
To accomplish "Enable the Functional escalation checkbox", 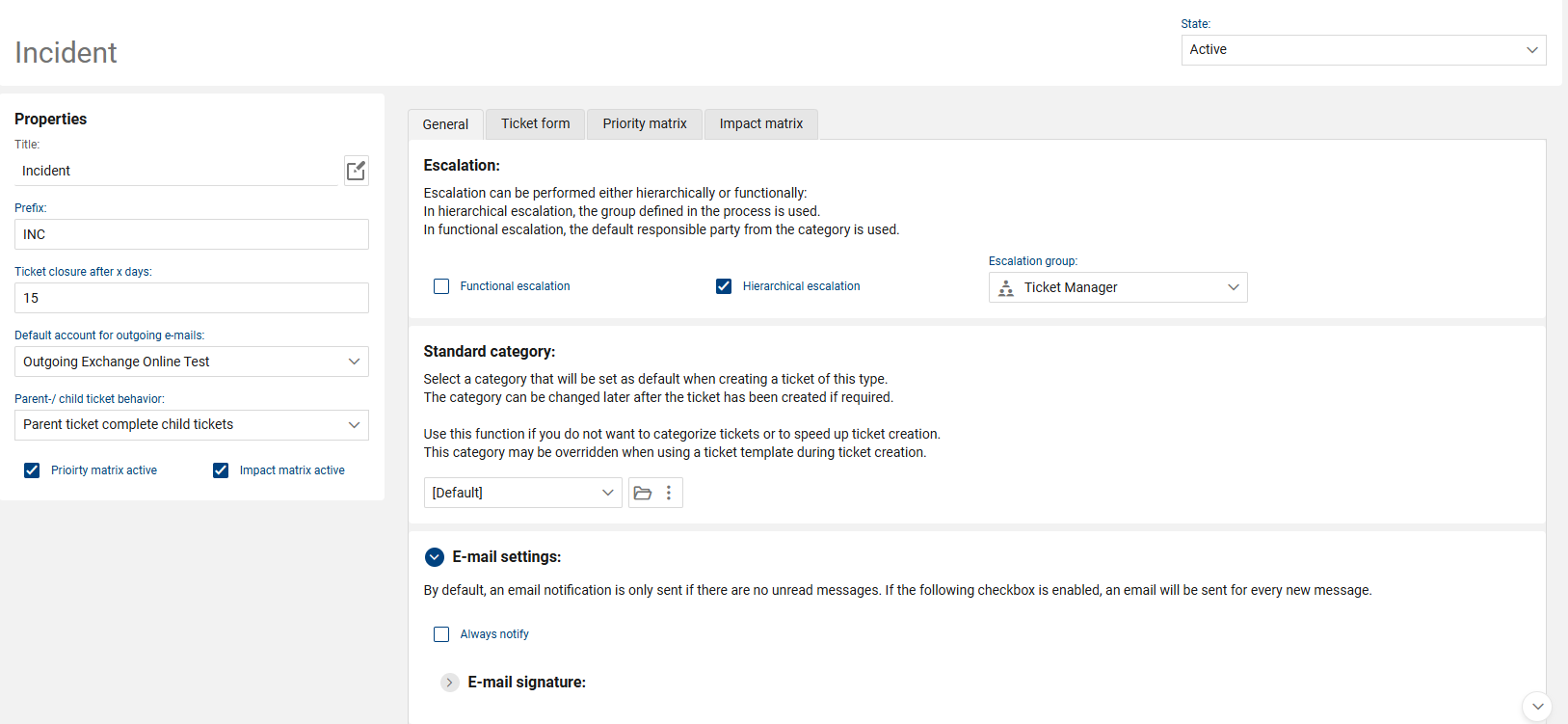I will click(441, 286).
